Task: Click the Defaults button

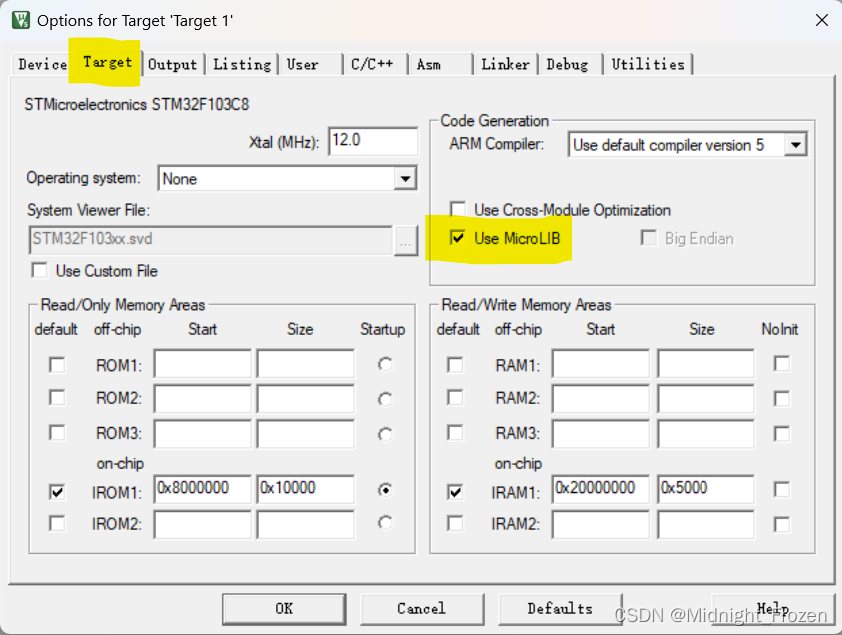Action: (x=560, y=609)
